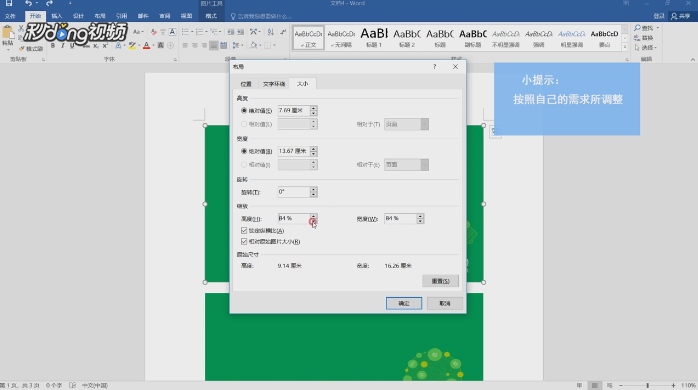
Task: Click the Clear Formatting eraser icon
Action: [x=154, y=32]
